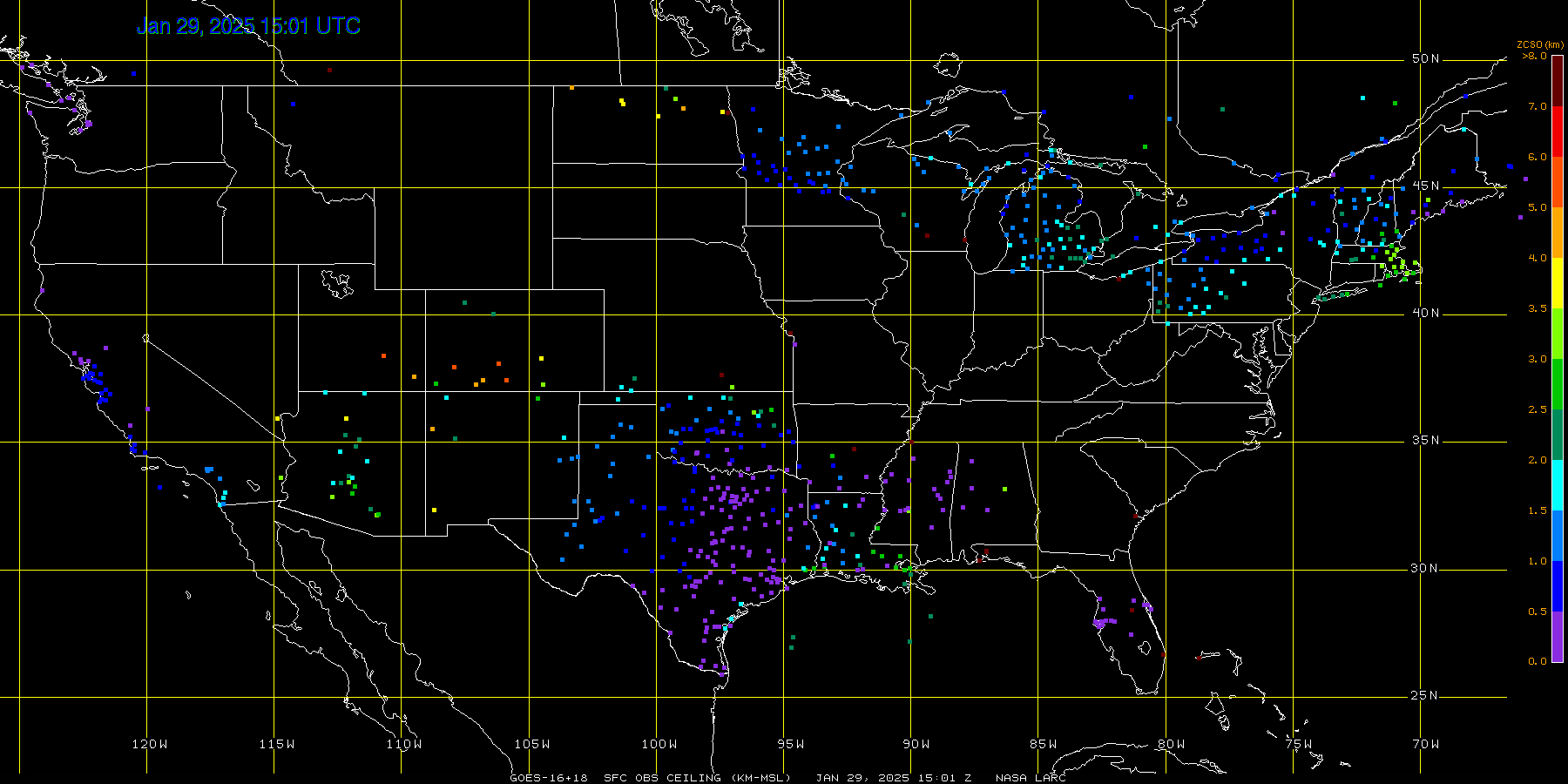1568x784 pixels.
Task: Click the "ZCSO (km)" color bar title
Action: [1540, 44]
